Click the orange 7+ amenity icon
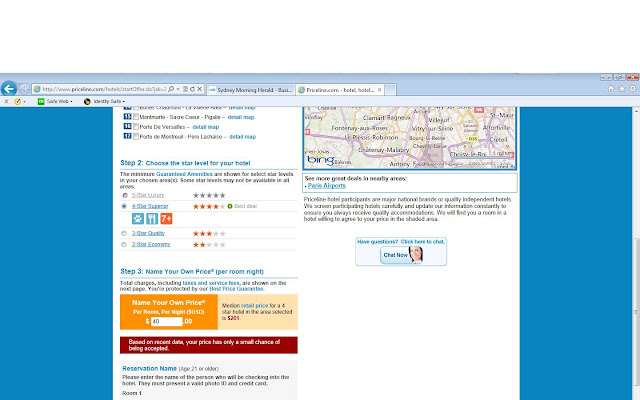 tap(166, 219)
